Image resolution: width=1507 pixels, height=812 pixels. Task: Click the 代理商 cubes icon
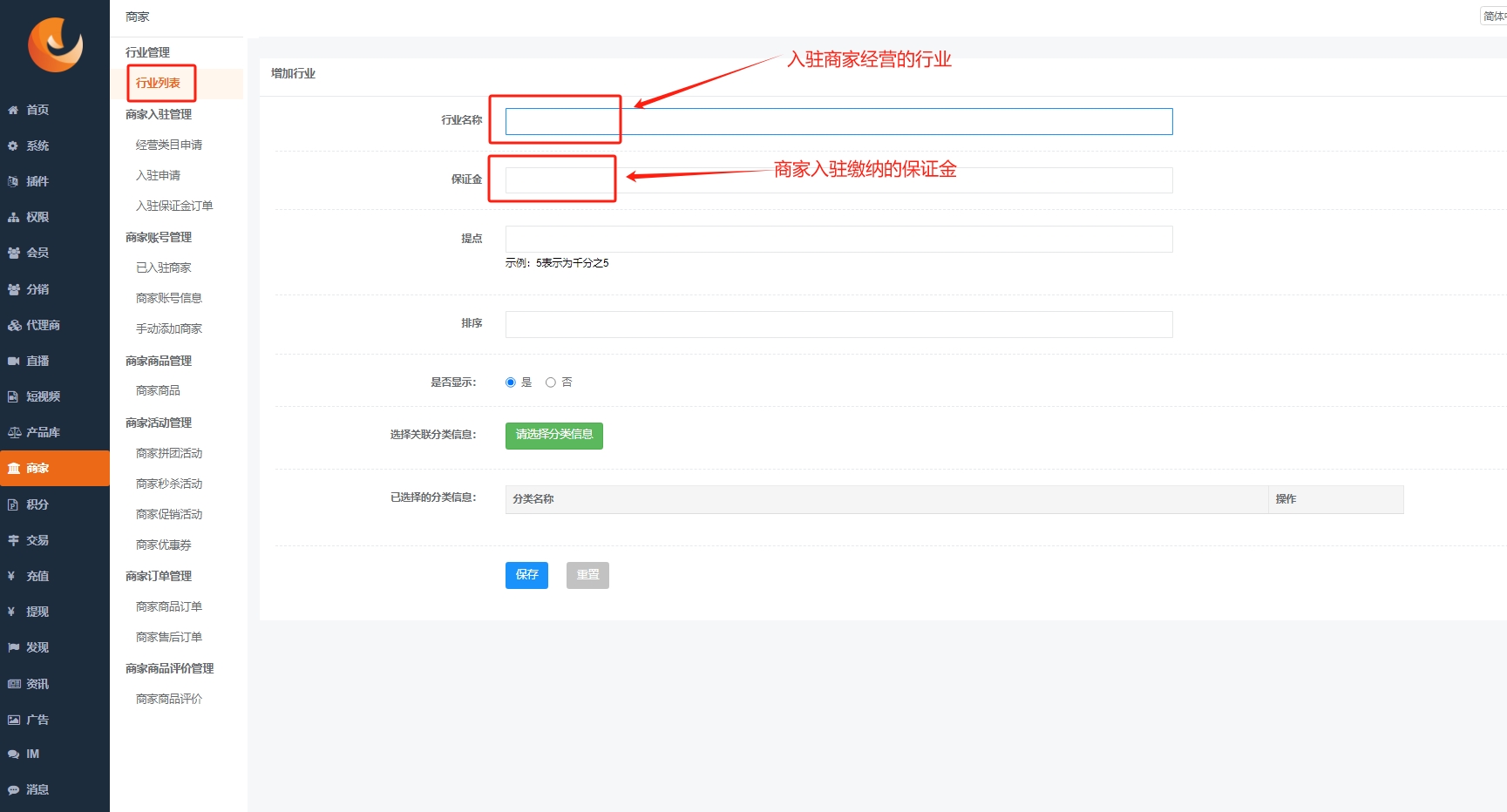coord(14,325)
